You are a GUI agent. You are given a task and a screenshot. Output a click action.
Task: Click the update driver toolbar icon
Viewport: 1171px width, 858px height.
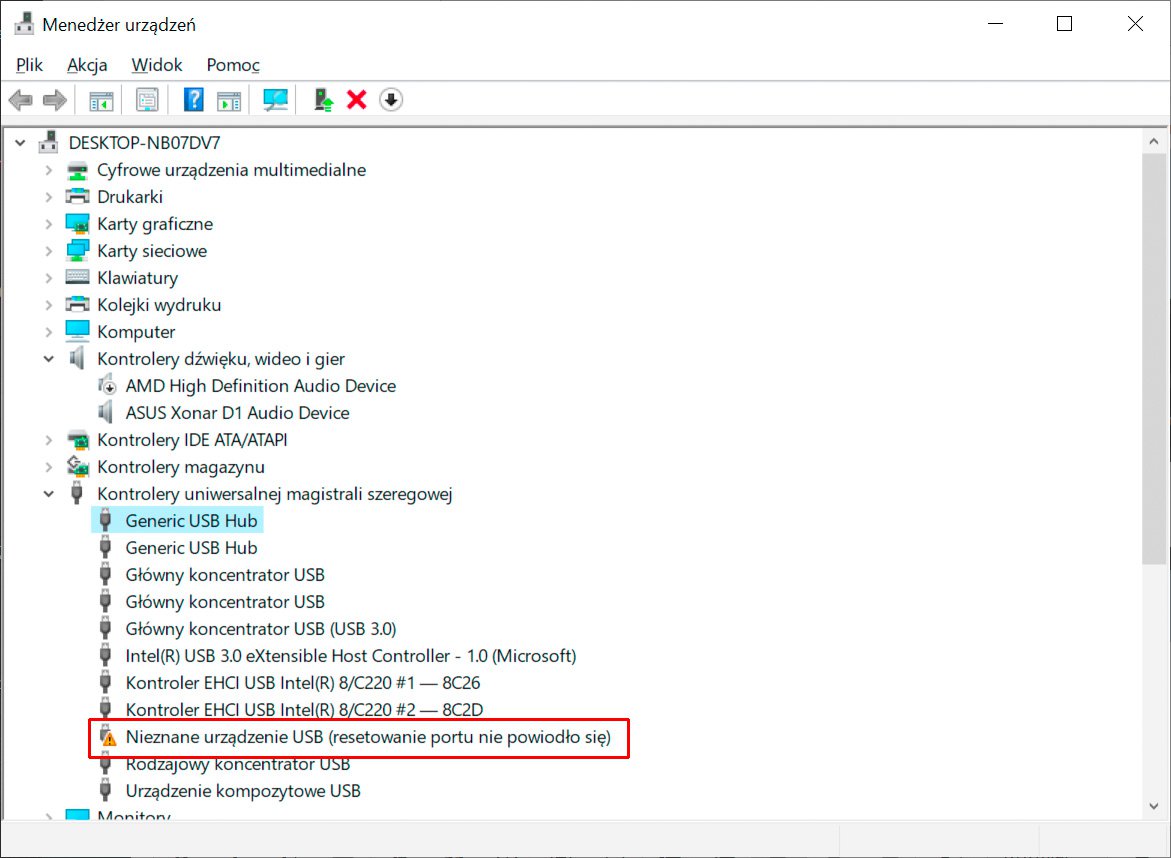(323, 99)
